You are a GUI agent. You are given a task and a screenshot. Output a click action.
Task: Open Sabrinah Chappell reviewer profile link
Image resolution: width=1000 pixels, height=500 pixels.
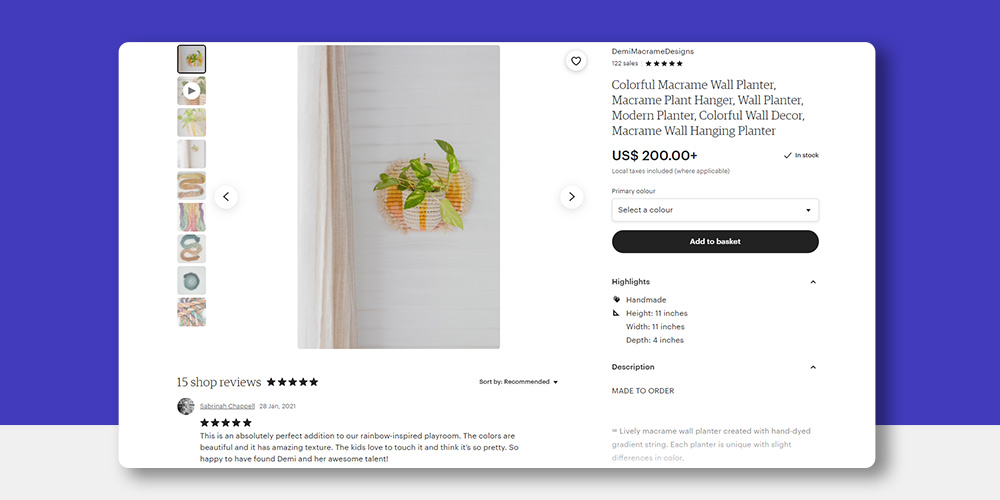pyautogui.click(x=227, y=406)
